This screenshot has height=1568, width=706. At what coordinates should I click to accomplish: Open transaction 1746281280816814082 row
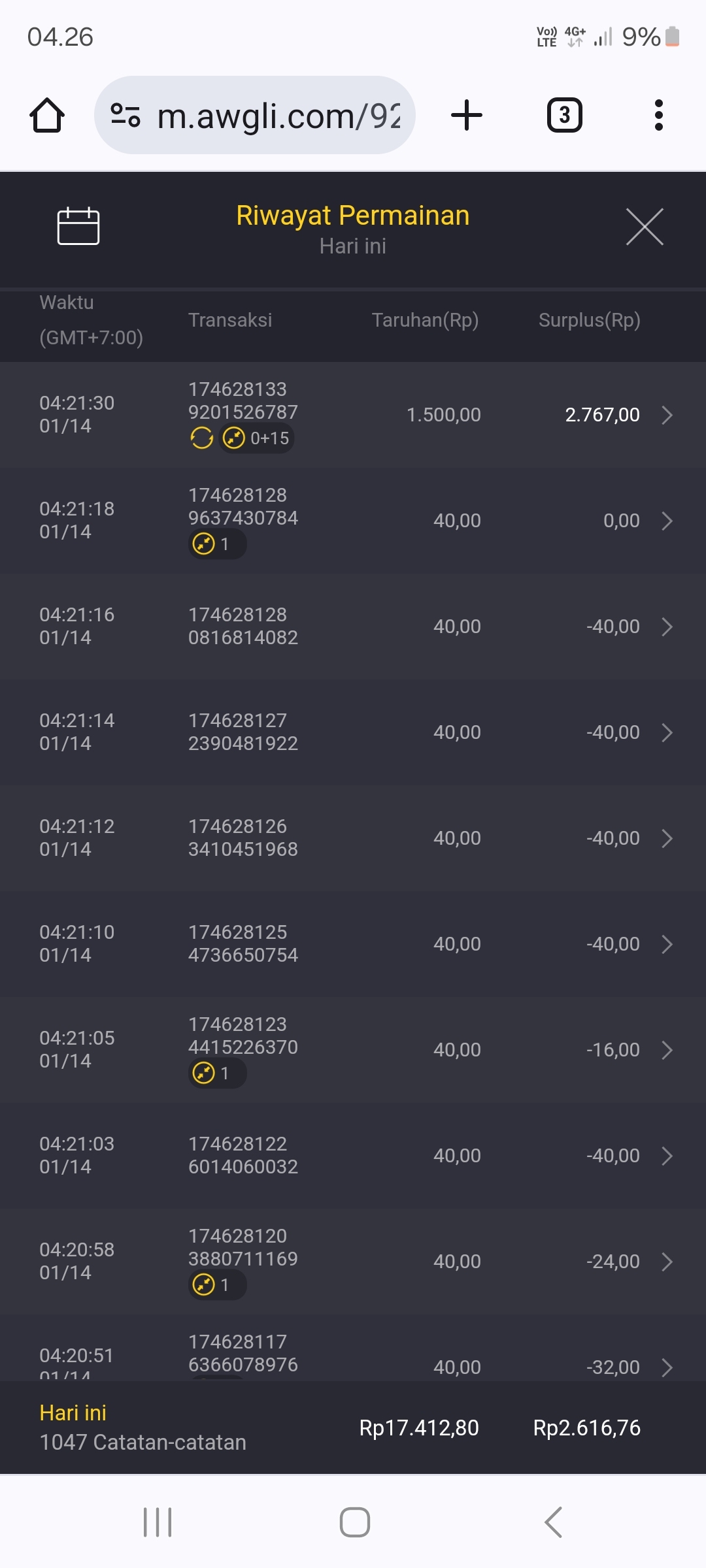click(x=243, y=626)
